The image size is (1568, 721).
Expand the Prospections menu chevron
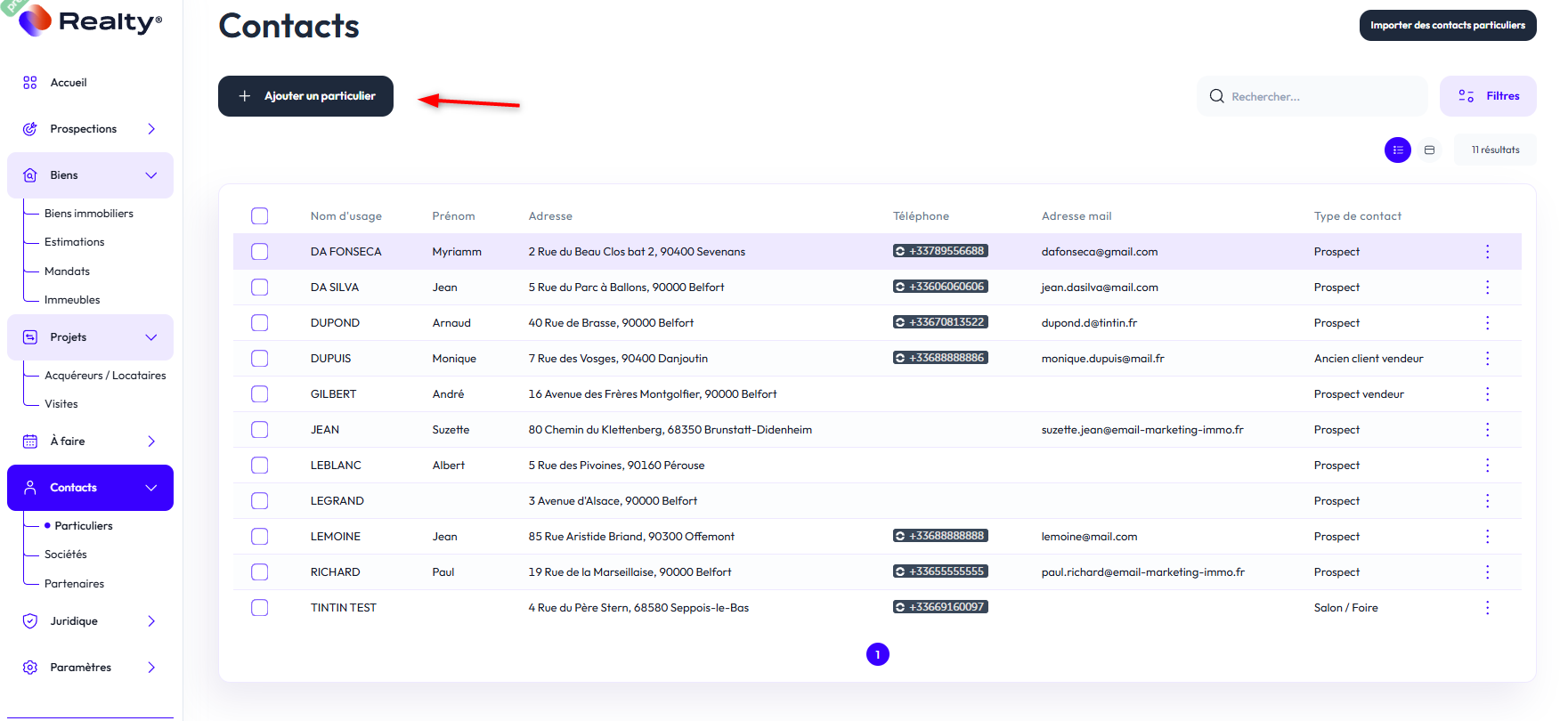(151, 129)
